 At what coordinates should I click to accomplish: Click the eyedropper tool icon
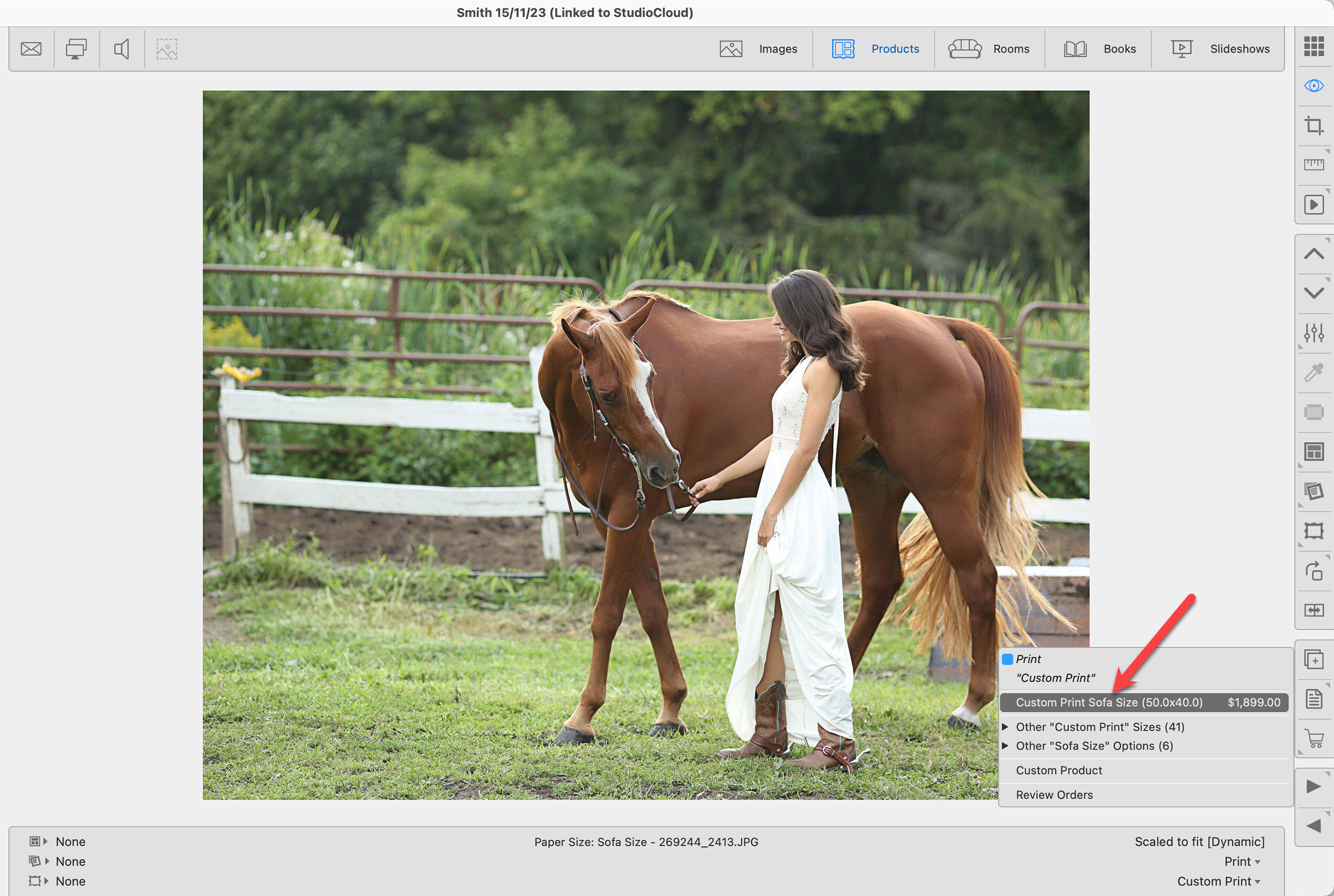click(x=1313, y=372)
